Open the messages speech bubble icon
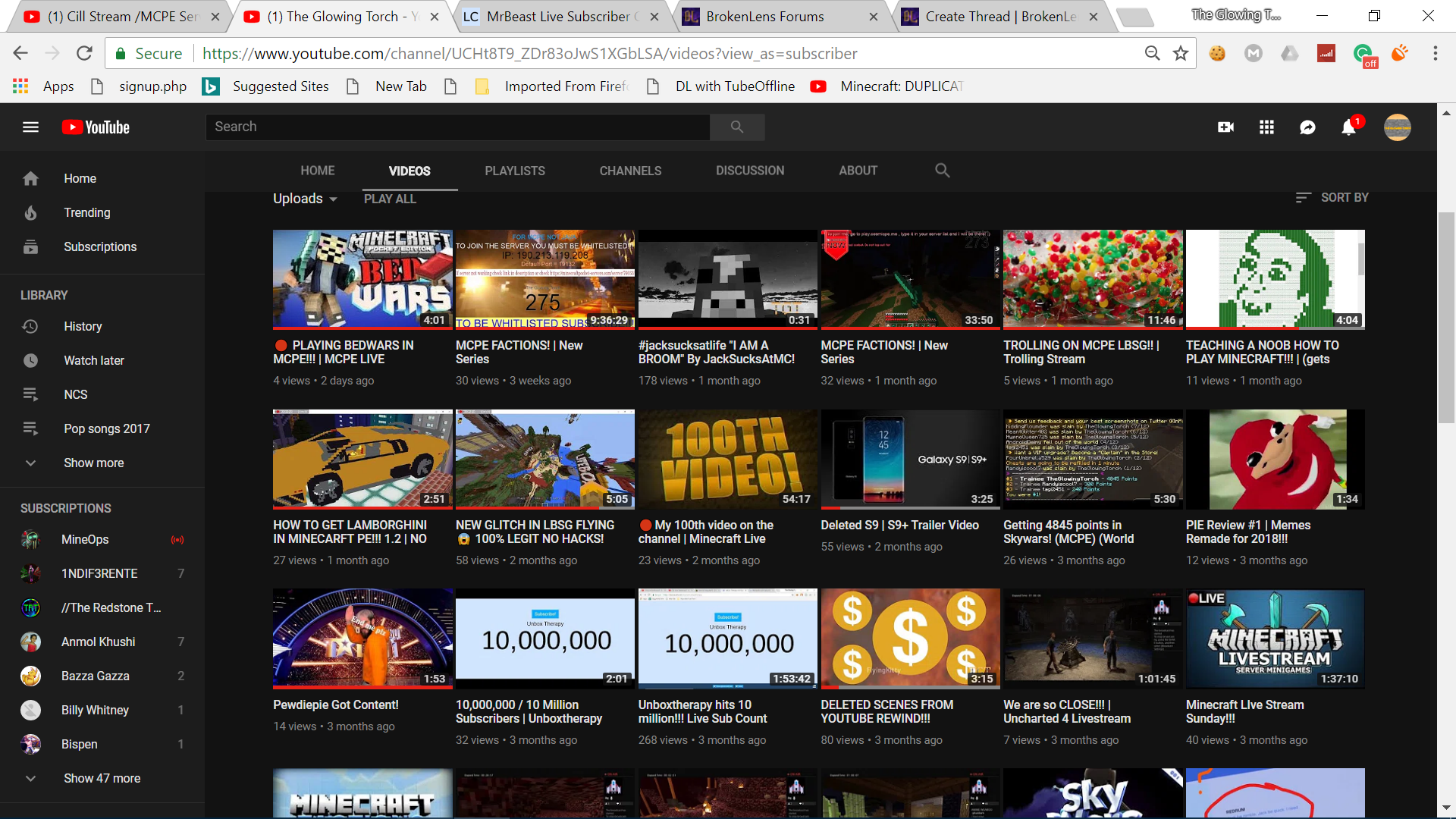1456x819 pixels. [1307, 127]
